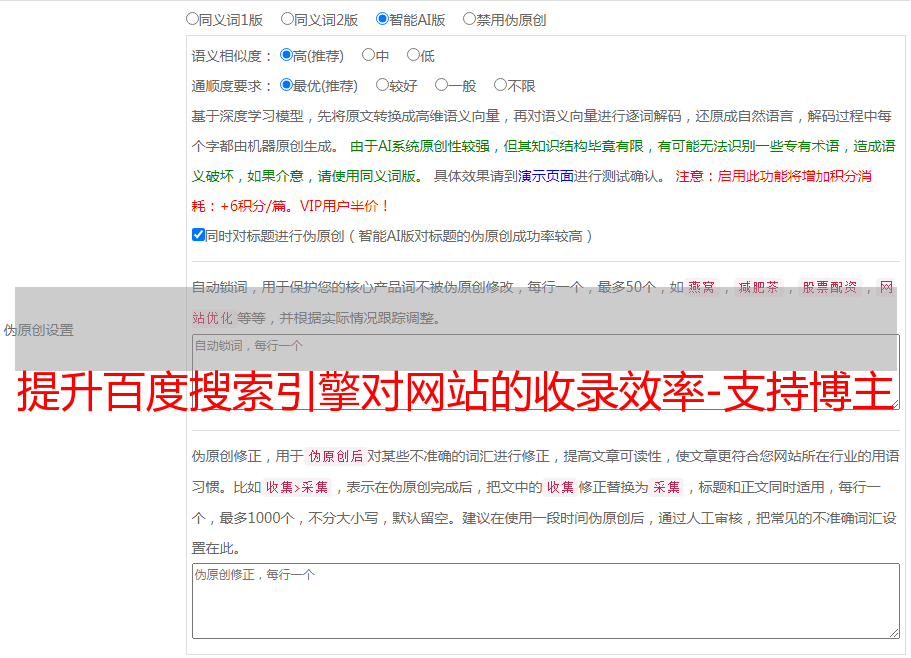Click the 收集>采集 example code tag
Screen dimensions: 911x658
coord(297,487)
